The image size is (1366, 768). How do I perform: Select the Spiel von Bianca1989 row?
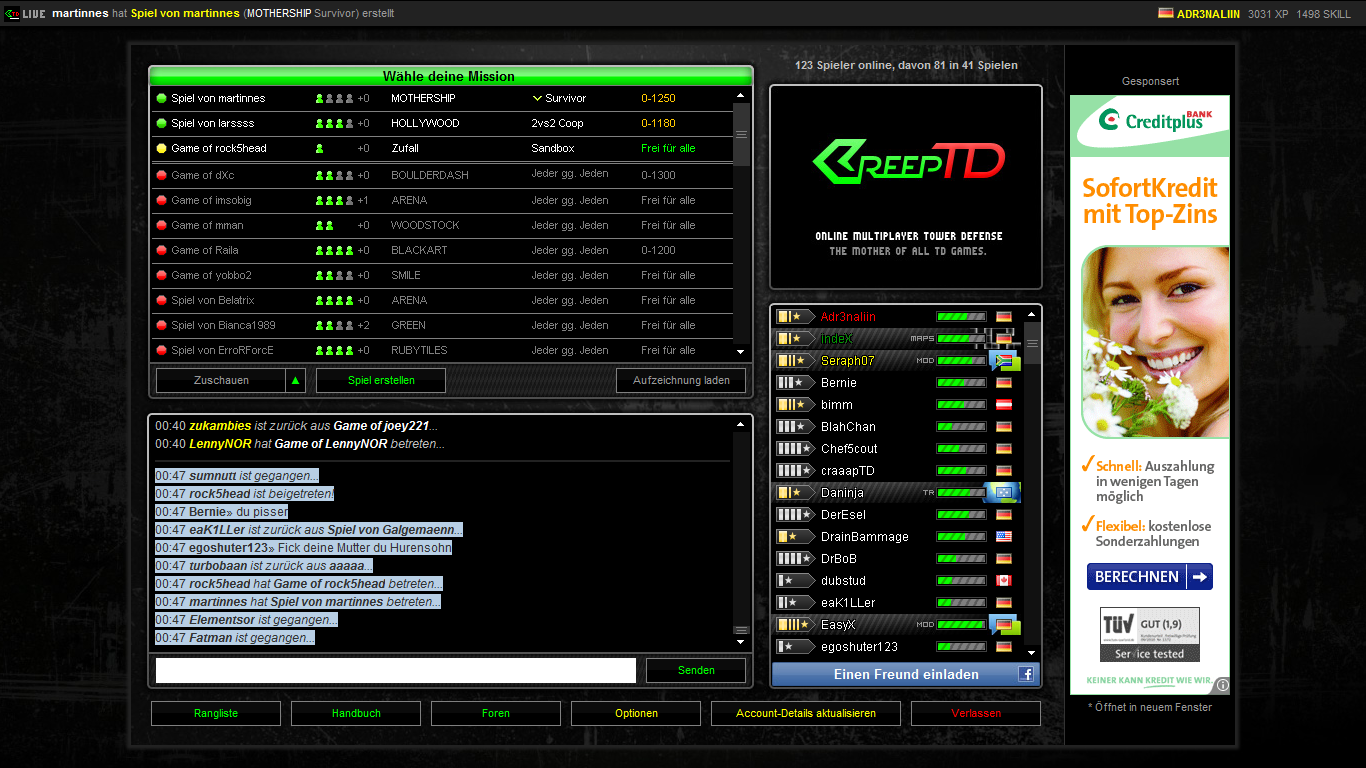(x=442, y=325)
